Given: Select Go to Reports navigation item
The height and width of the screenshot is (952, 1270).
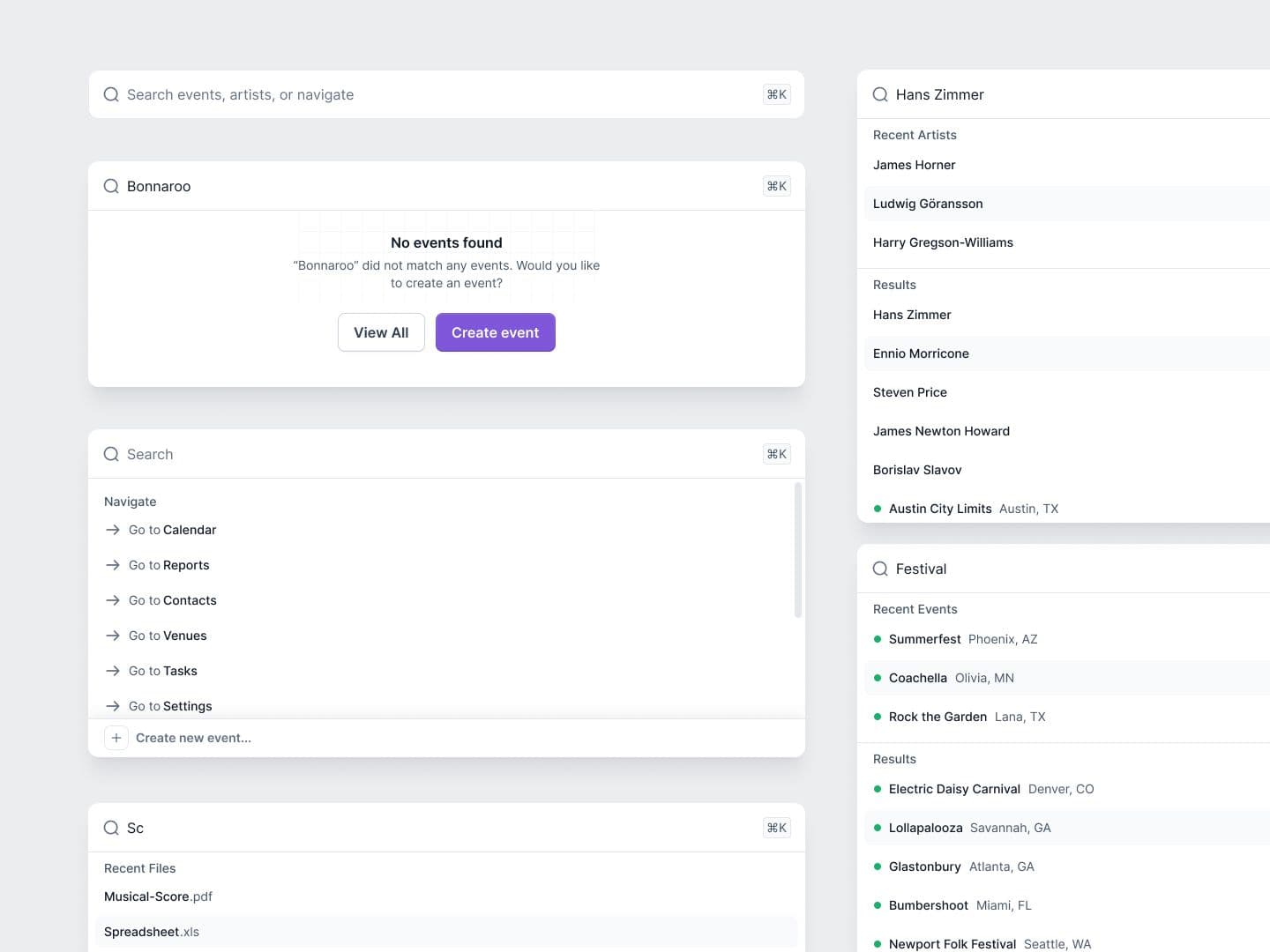Looking at the screenshot, I should (169, 565).
